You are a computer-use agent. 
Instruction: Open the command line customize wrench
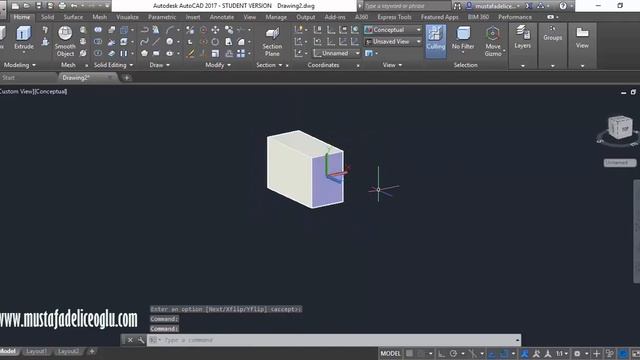[x=141, y=340]
